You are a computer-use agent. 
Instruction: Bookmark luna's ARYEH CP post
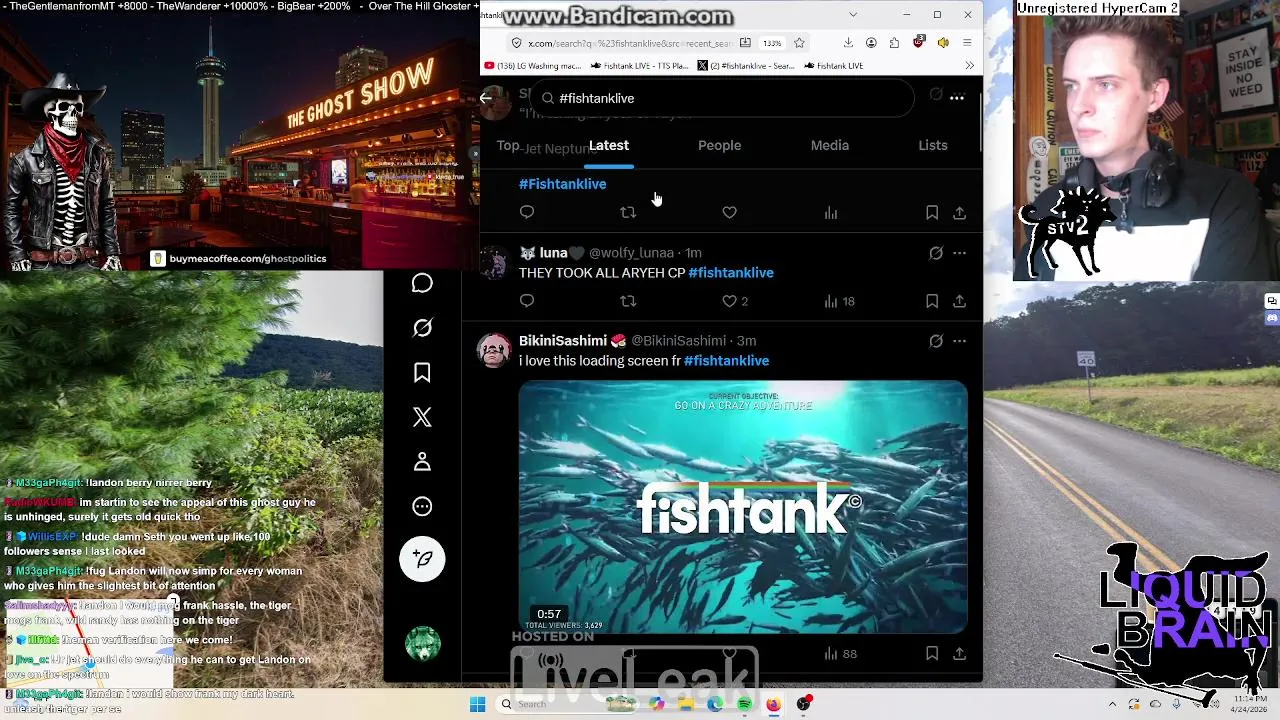pyautogui.click(x=932, y=301)
